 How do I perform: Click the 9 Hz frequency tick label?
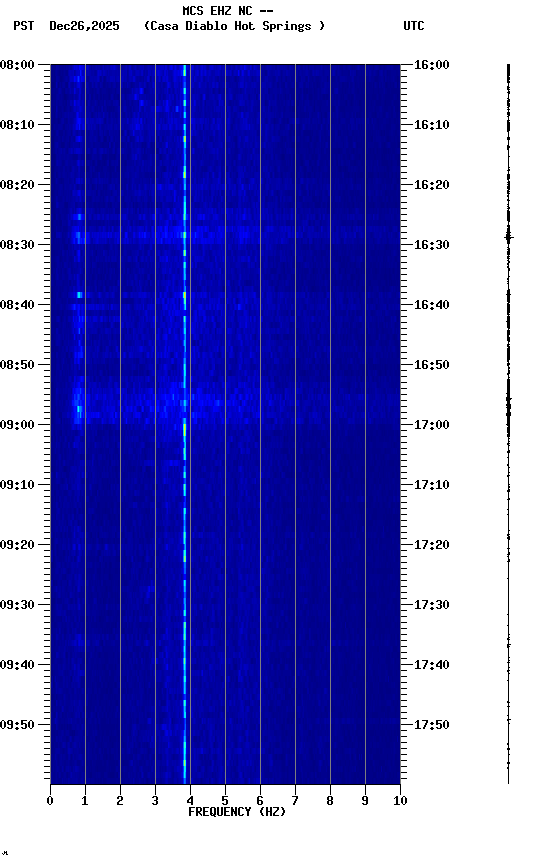365,801
